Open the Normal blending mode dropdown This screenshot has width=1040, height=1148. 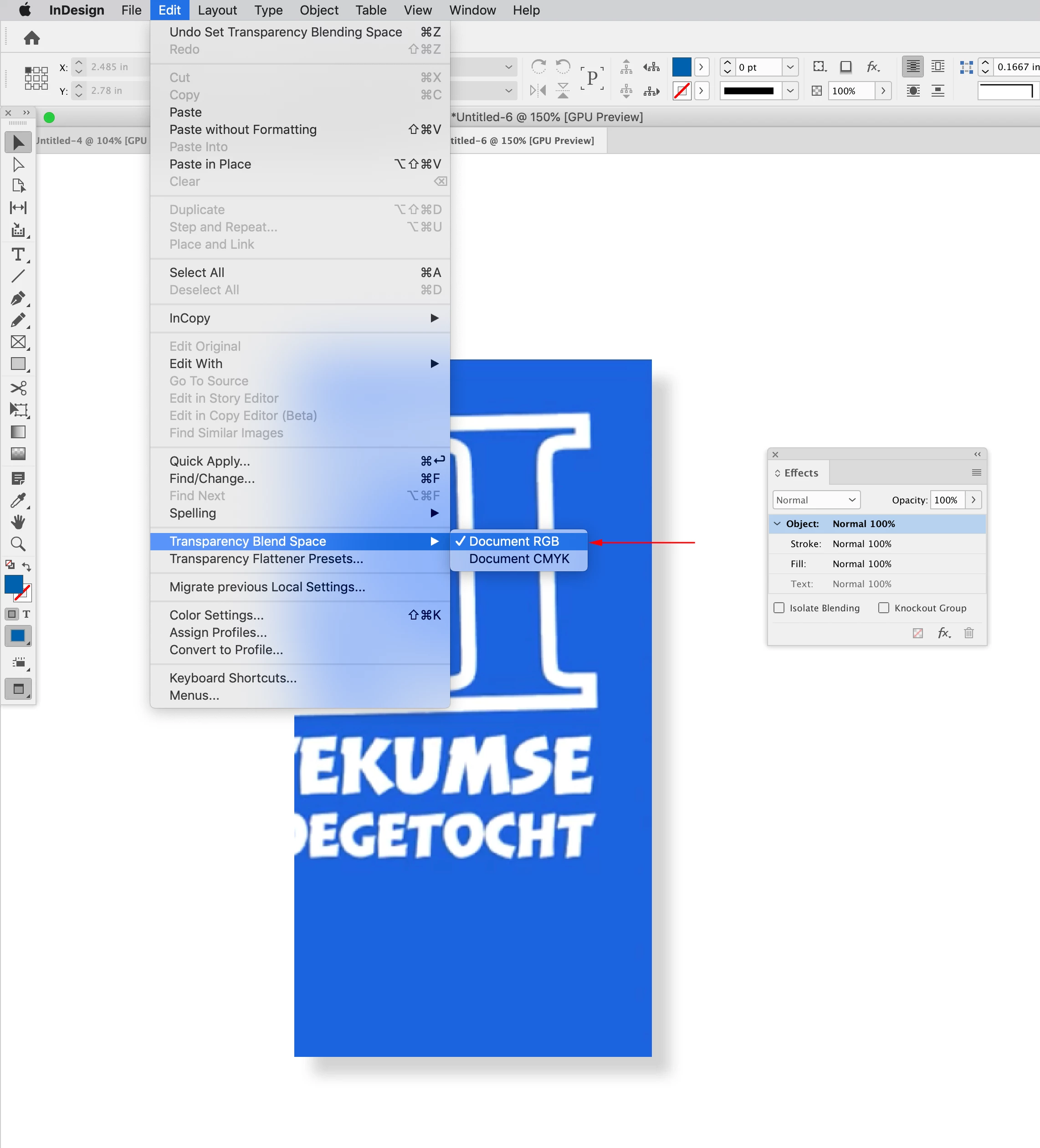815,500
